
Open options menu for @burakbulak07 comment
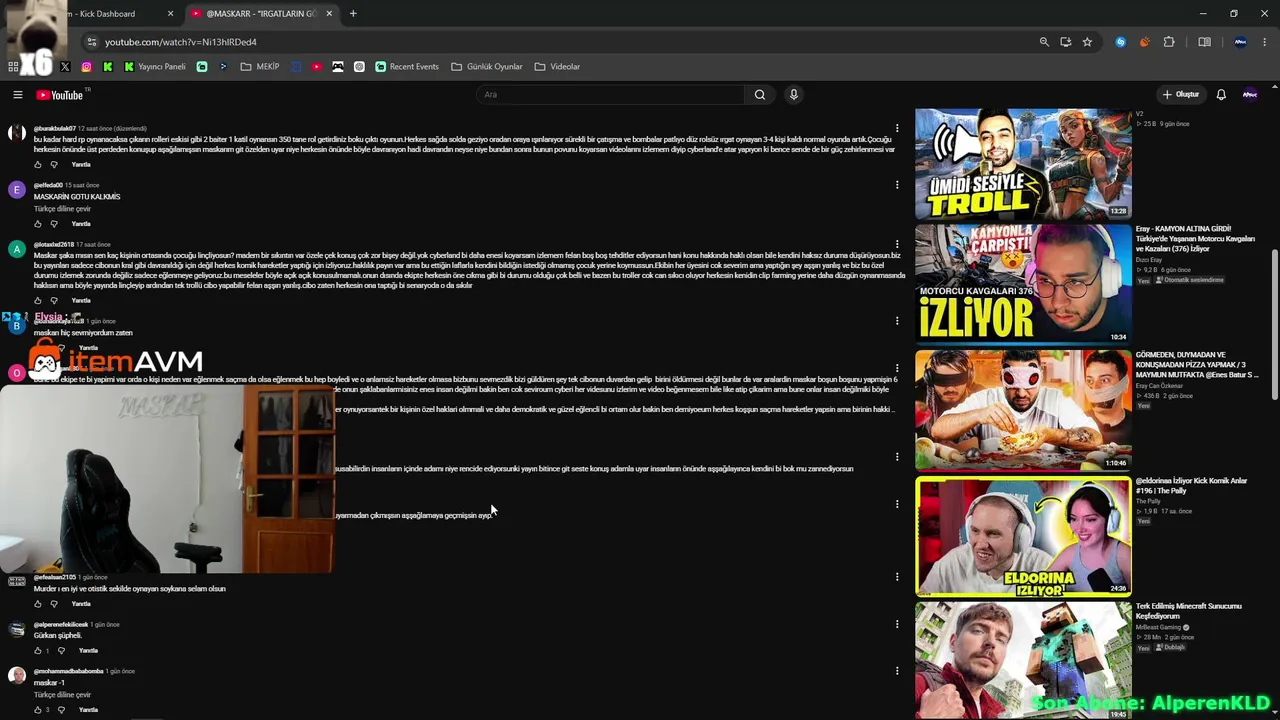pos(897,128)
